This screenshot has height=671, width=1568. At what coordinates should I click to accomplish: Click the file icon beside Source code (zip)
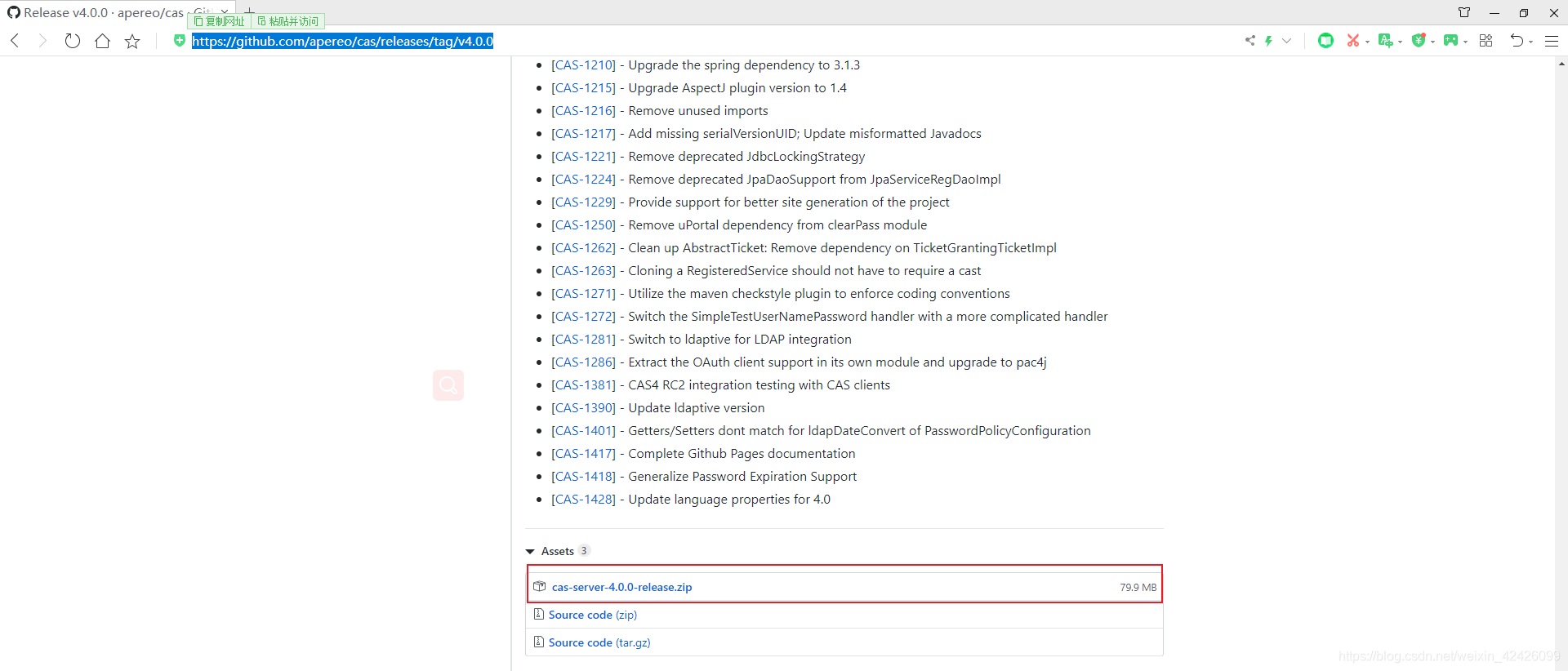(538, 614)
